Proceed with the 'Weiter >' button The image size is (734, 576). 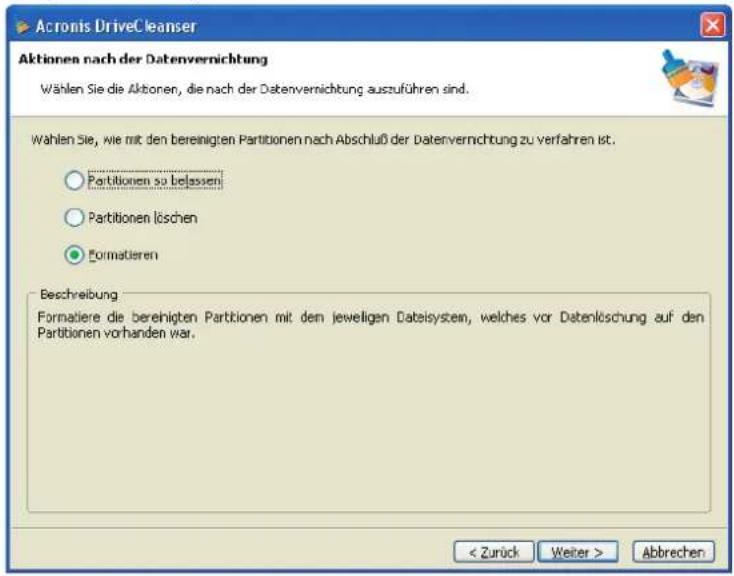click(578, 553)
